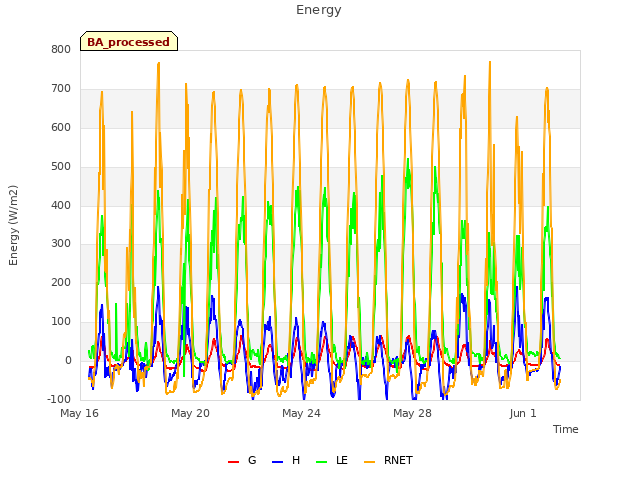Screen dimensions: 640x480
Task: Click the 700 y-axis tick label
Action: pyautogui.click(x=61, y=89)
